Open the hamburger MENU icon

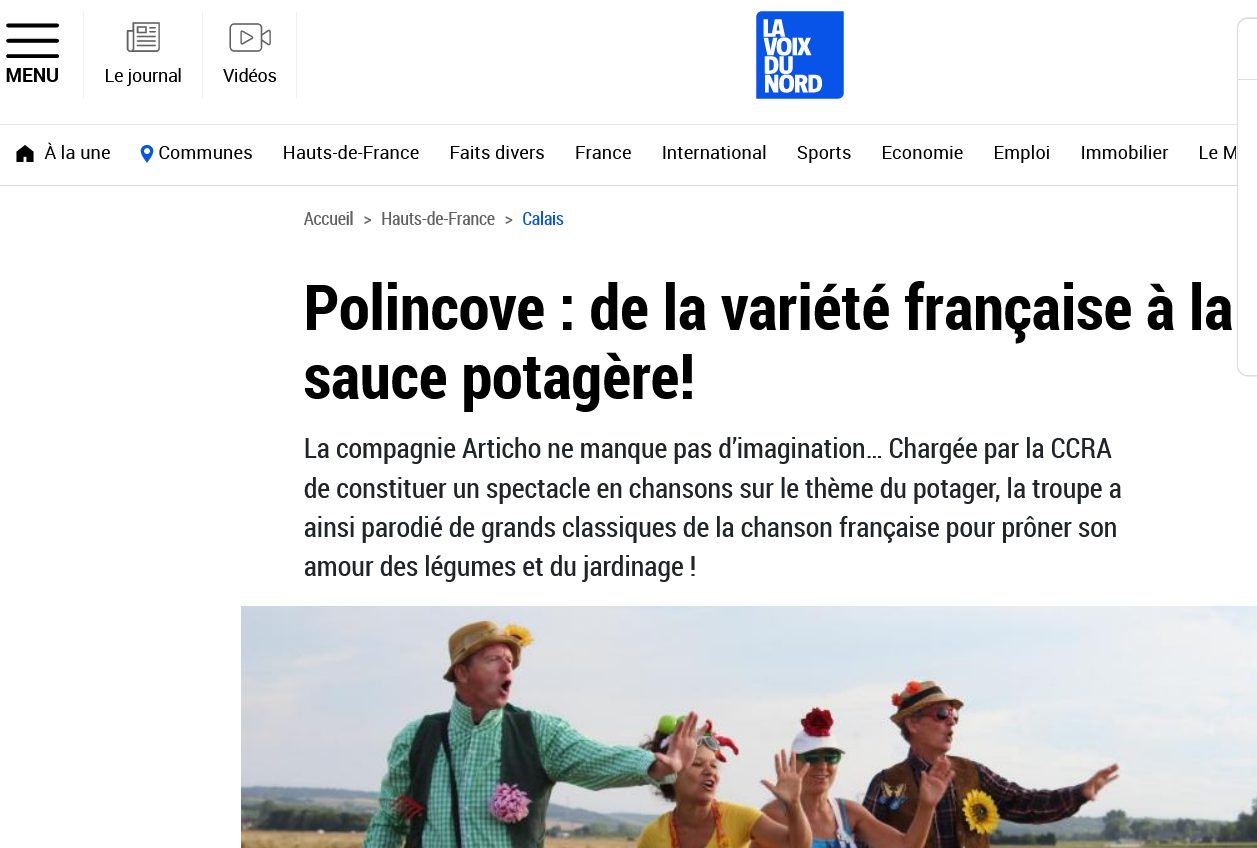click(x=32, y=41)
